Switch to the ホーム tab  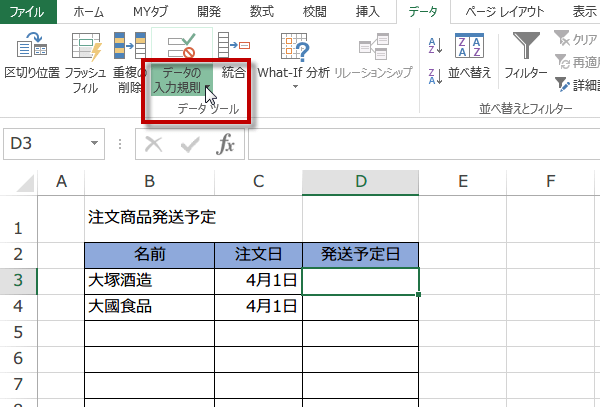[x=88, y=11]
